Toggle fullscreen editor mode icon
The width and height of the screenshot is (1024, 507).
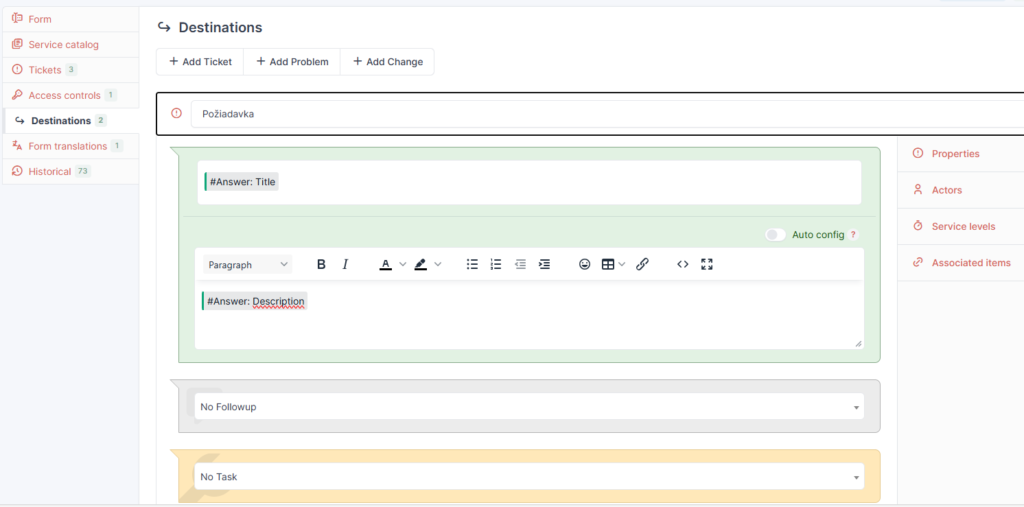click(x=707, y=264)
